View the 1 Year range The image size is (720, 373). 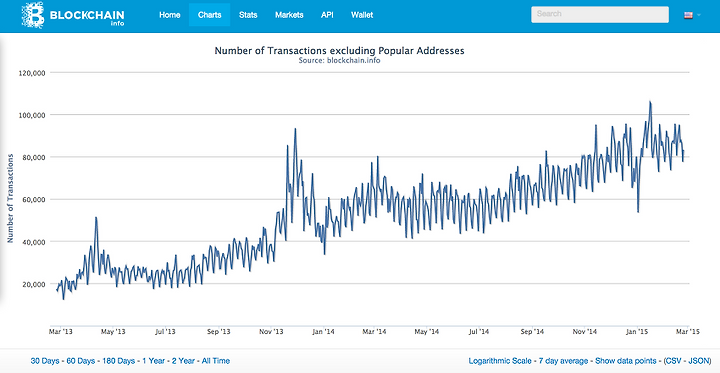click(153, 361)
